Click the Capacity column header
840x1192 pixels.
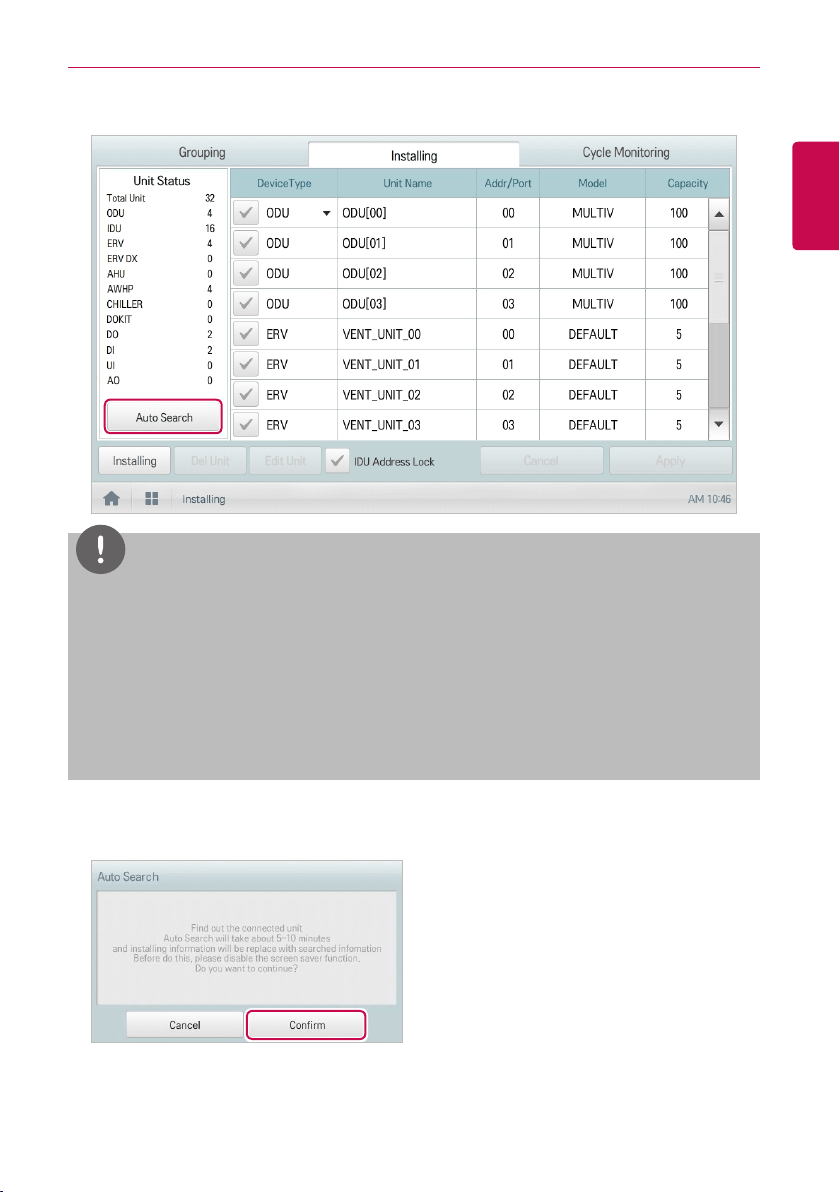click(687, 183)
